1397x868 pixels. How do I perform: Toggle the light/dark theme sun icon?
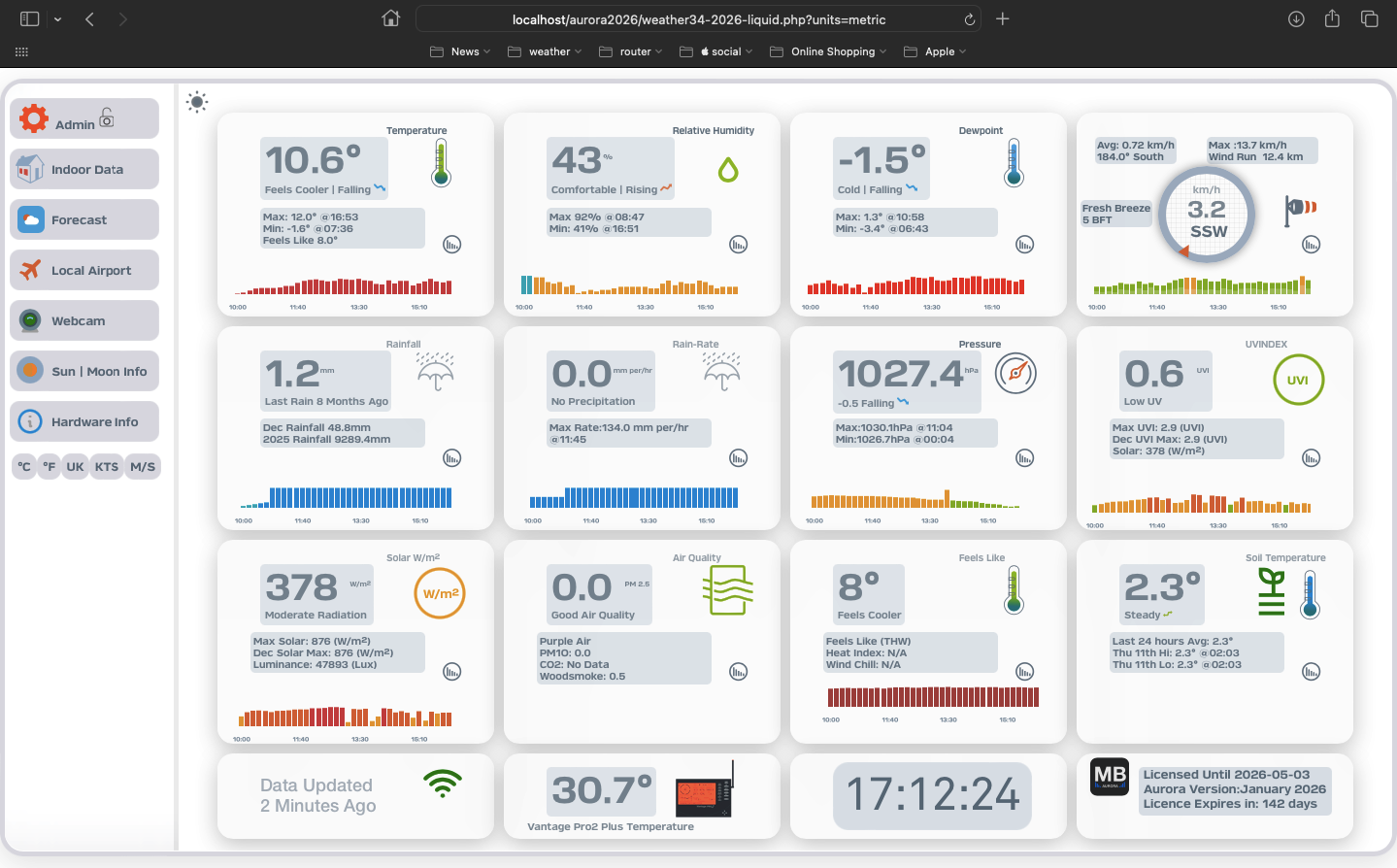pyautogui.click(x=197, y=102)
